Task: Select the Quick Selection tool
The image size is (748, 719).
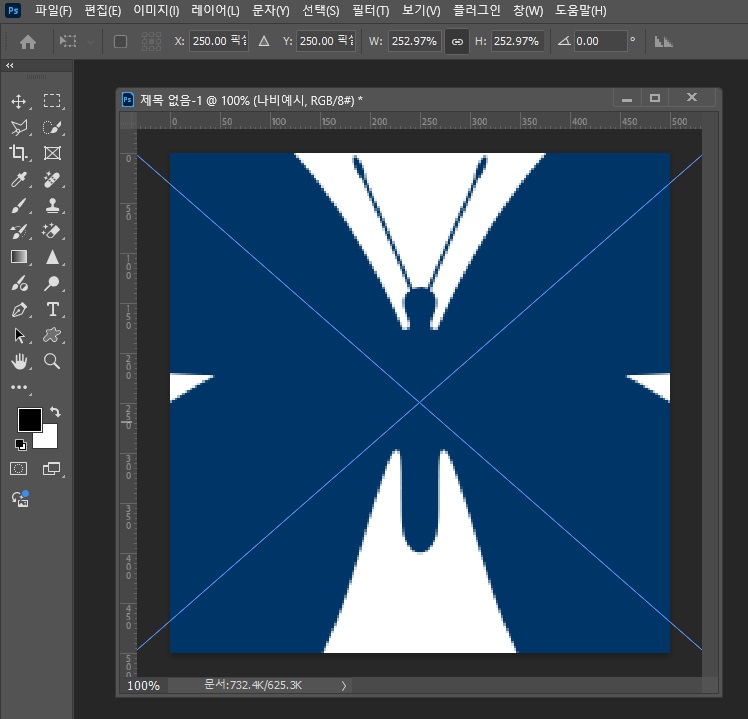Action: pos(52,127)
